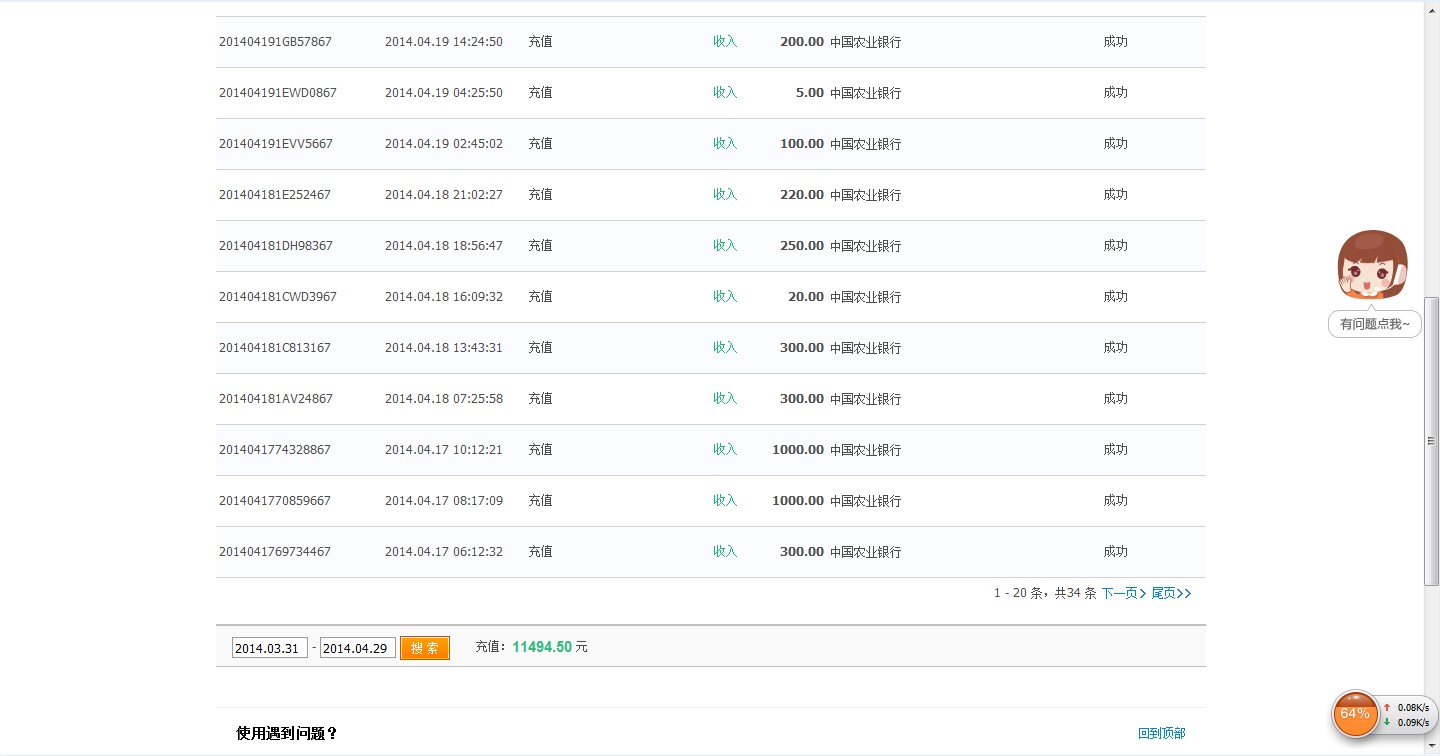Click 成功 status for order 201404181E252467
Viewport: 1440px width, 756px height.
point(1115,195)
